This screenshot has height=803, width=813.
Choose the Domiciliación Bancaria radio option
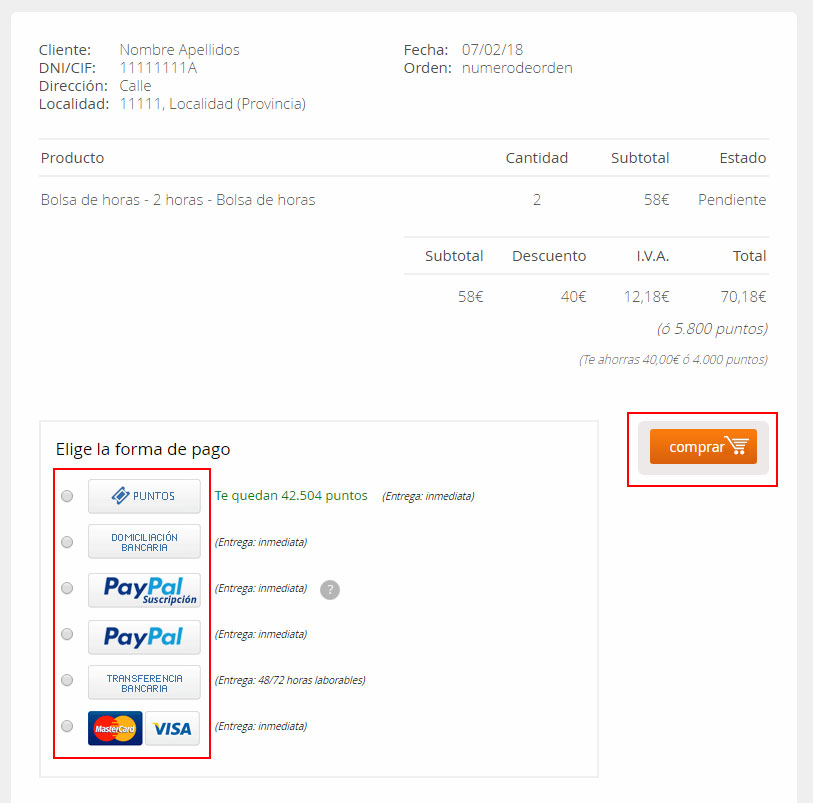pyautogui.click(x=67, y=542)
